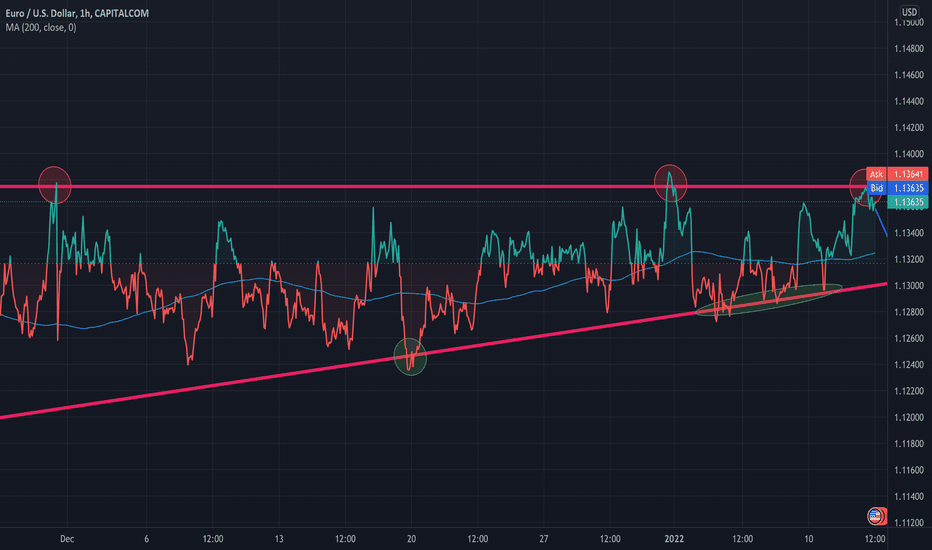Click the red Ask price label

876,174
